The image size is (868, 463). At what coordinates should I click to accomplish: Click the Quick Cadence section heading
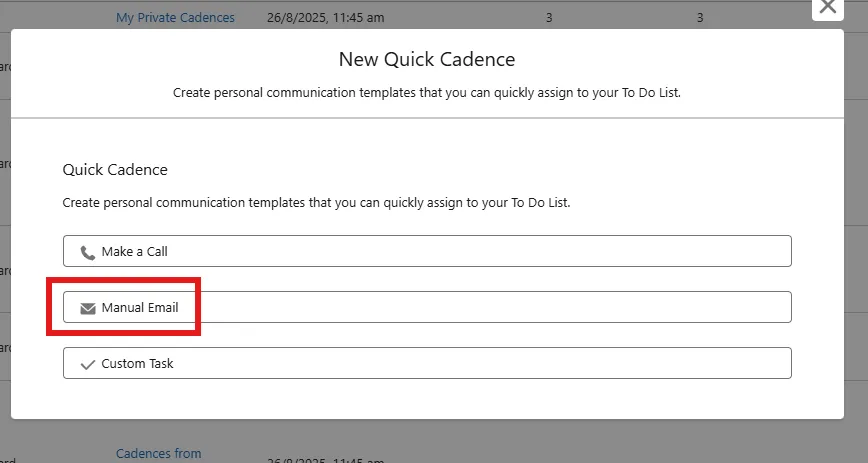(x=115, y=170)
